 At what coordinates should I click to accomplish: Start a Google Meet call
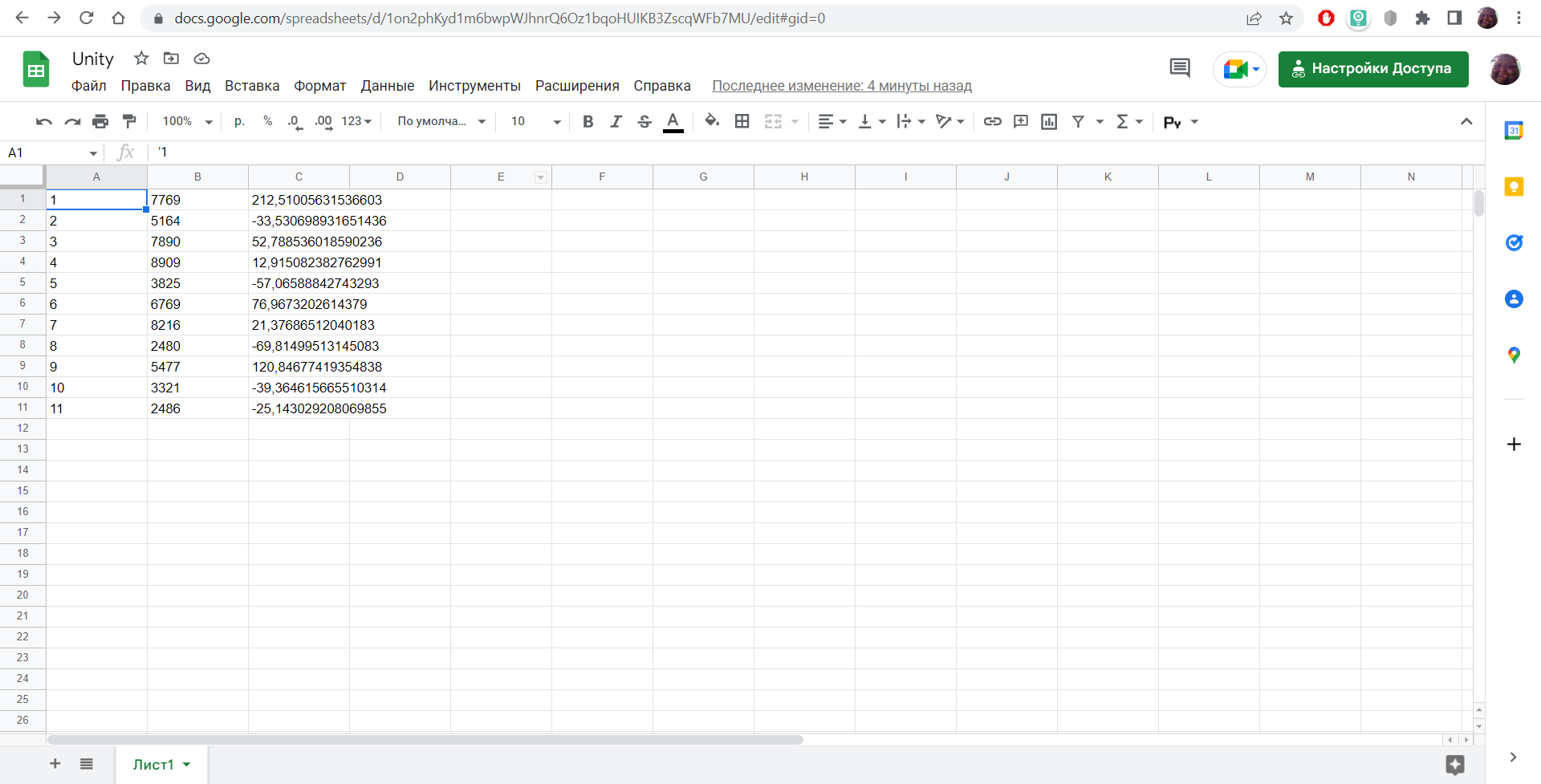(x=1240, y=69)
